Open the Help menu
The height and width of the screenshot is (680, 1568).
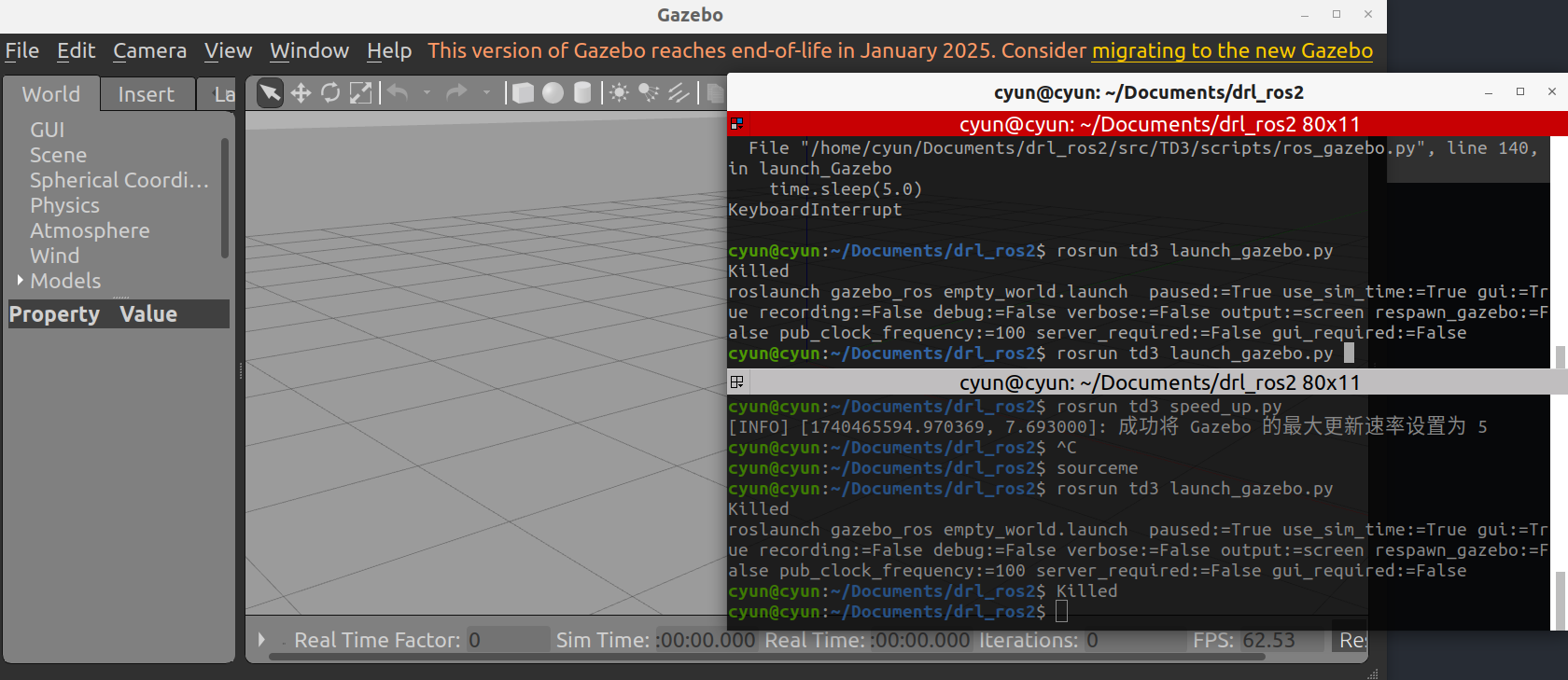click(x=389, y=50)
